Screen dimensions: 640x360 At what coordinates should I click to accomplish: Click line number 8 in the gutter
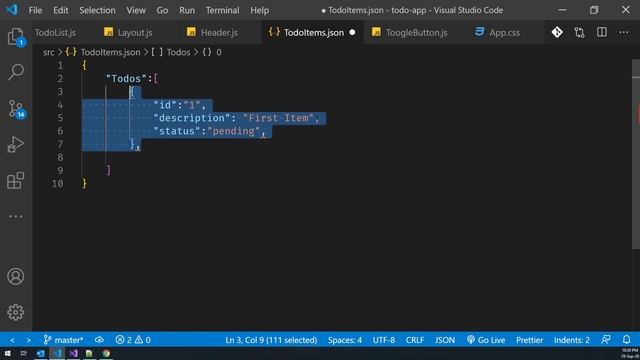coord(60,157)
